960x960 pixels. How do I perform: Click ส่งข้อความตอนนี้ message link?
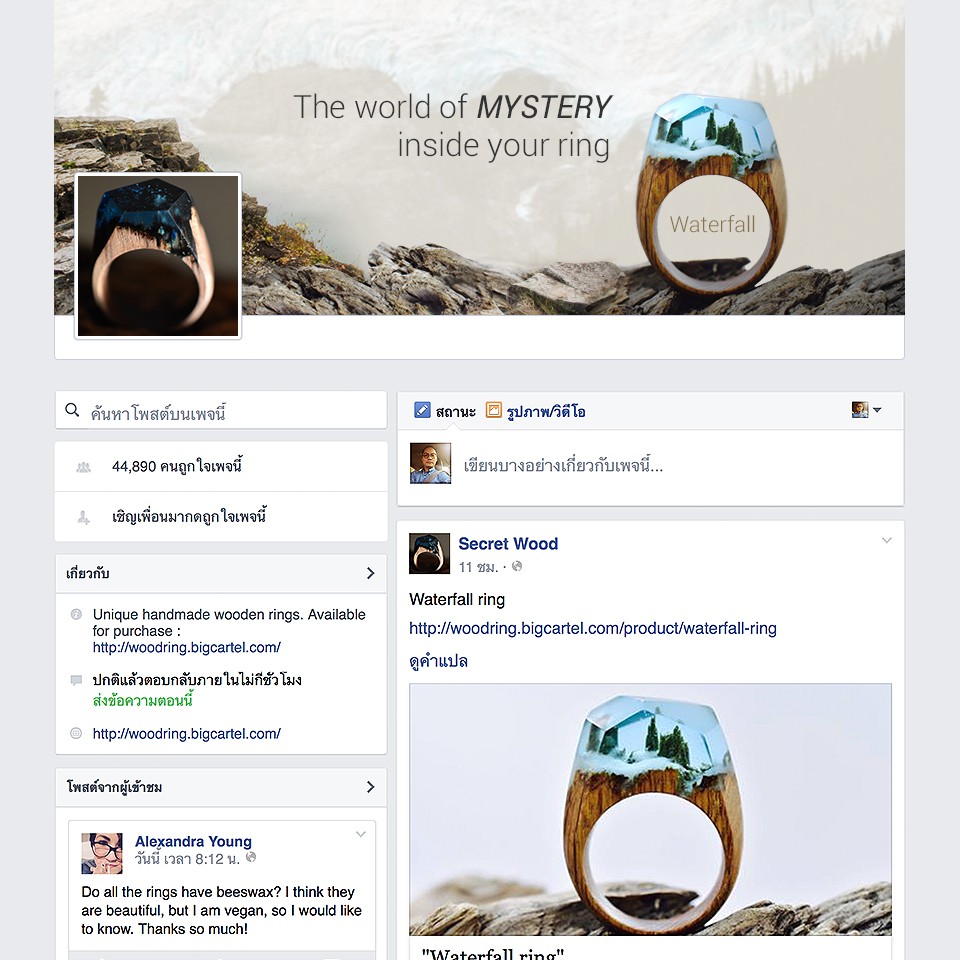coord(143,700)
